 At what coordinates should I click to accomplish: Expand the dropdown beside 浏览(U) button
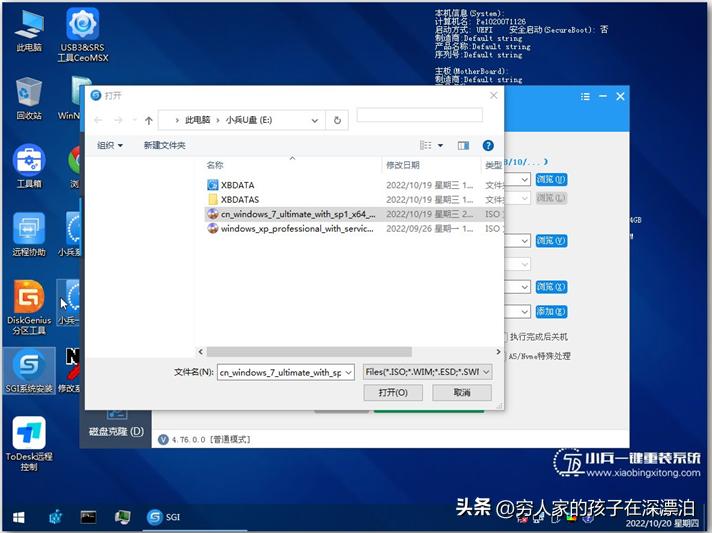pyautogui.click(x=524, y=179)
